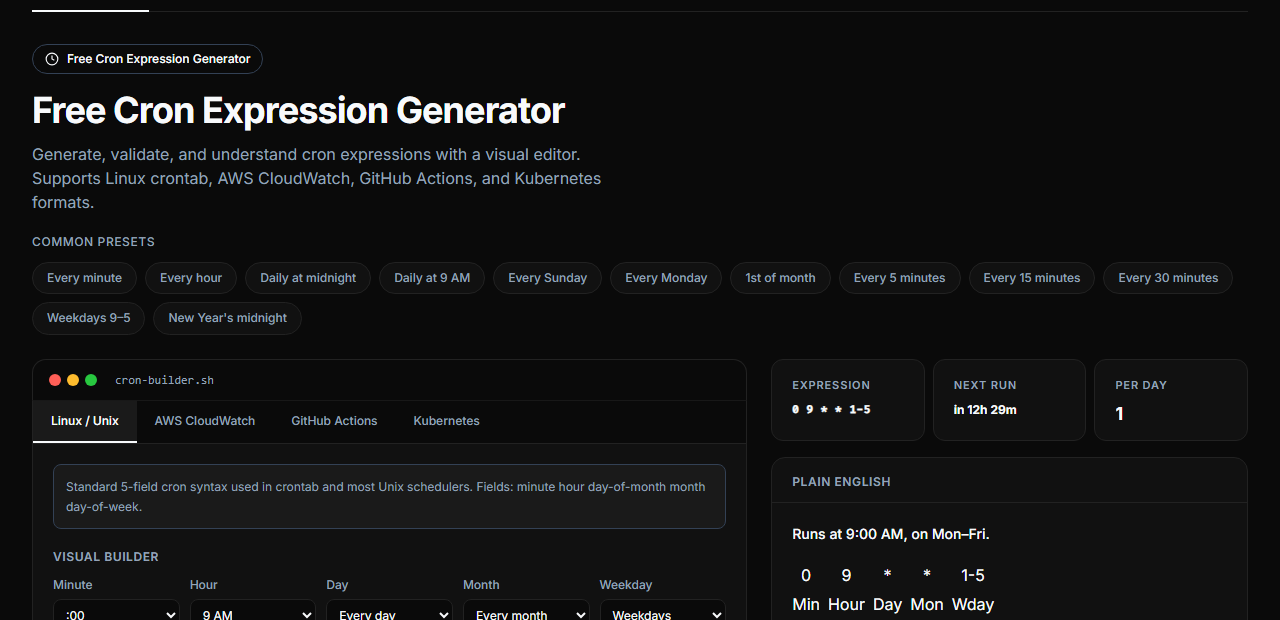This screenshot has height=620, width=1280.
Task: Click the Wday field label under 1-5
Action: point(973,604)
